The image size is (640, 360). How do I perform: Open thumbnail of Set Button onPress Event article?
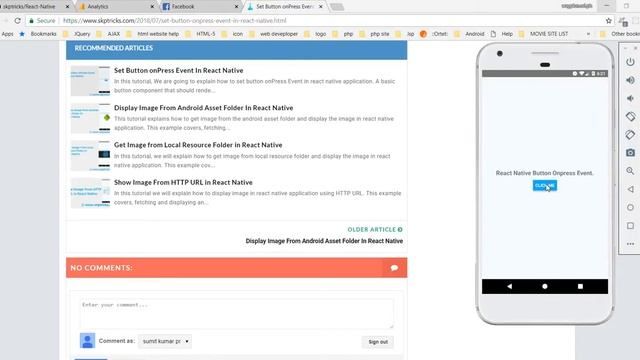(x=90, y=81)
